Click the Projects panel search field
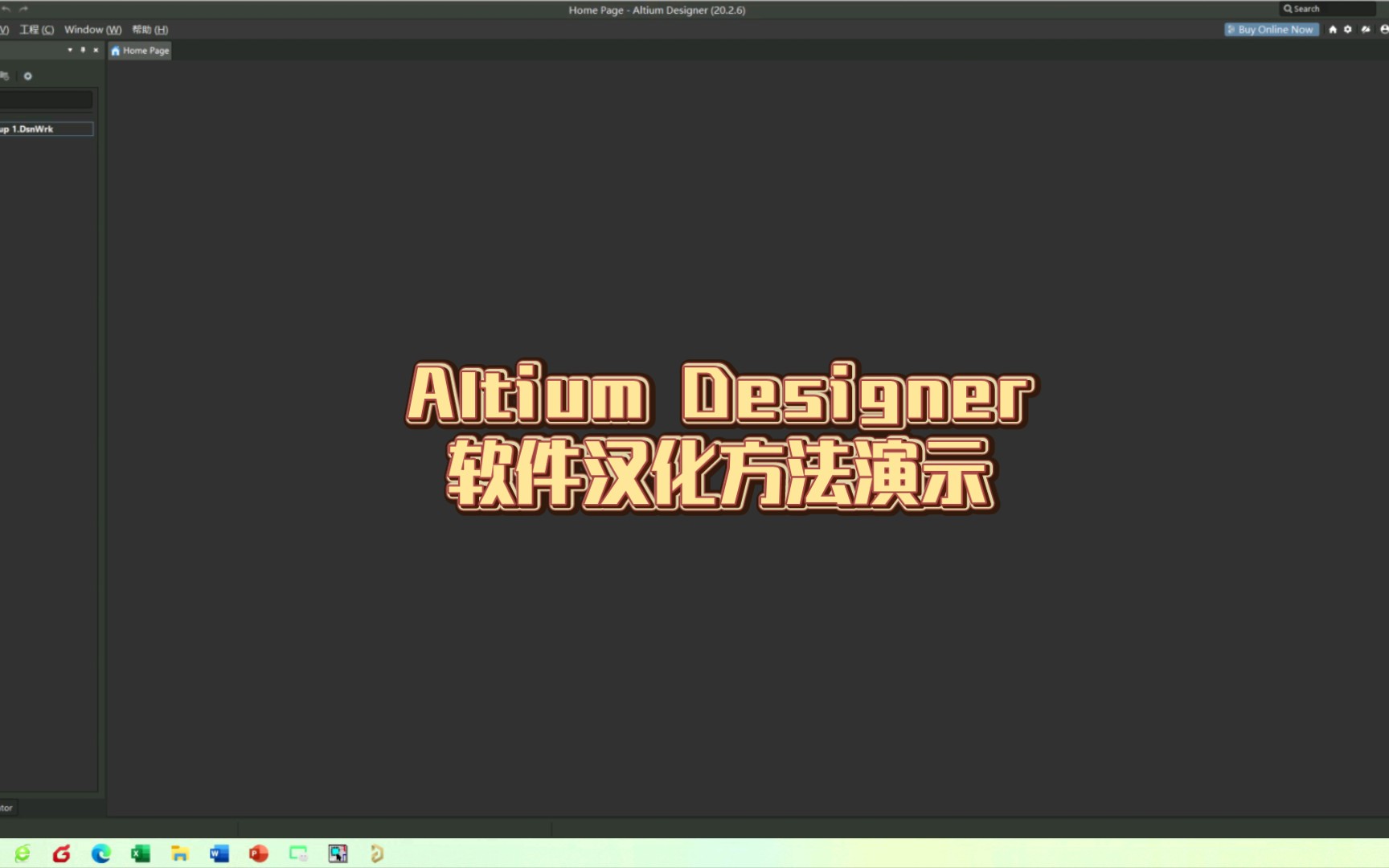Screen dimensions: 1389x868 [47, 100]
